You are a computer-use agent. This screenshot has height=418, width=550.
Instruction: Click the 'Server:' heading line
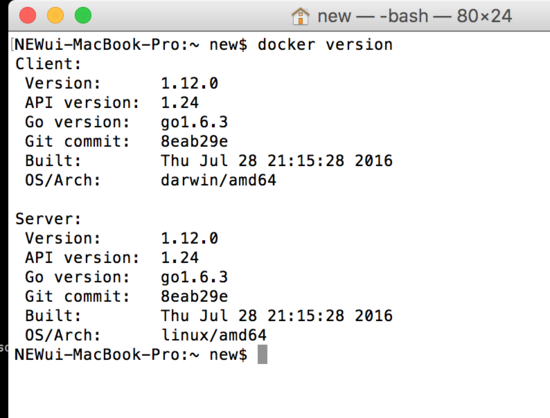[x=48, y=219]
